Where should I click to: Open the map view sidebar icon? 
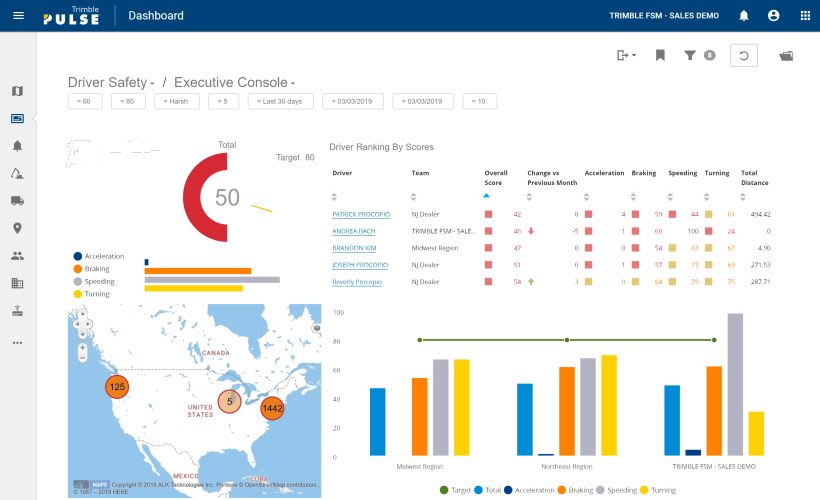coord(17,91)
